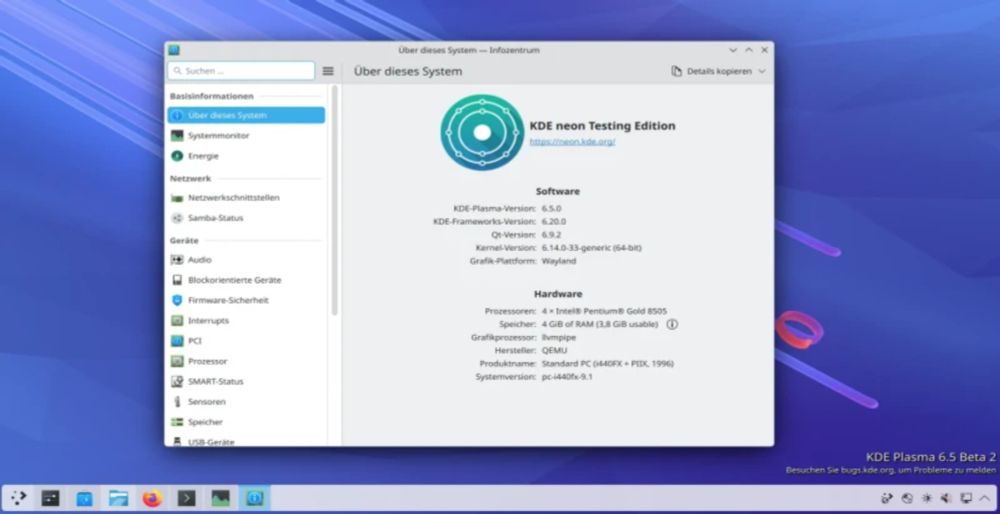Viewport: 1000px width, 514px height.
Task: Click the KDE neon Testing Edition heading
Action: (x=602, y=126)
